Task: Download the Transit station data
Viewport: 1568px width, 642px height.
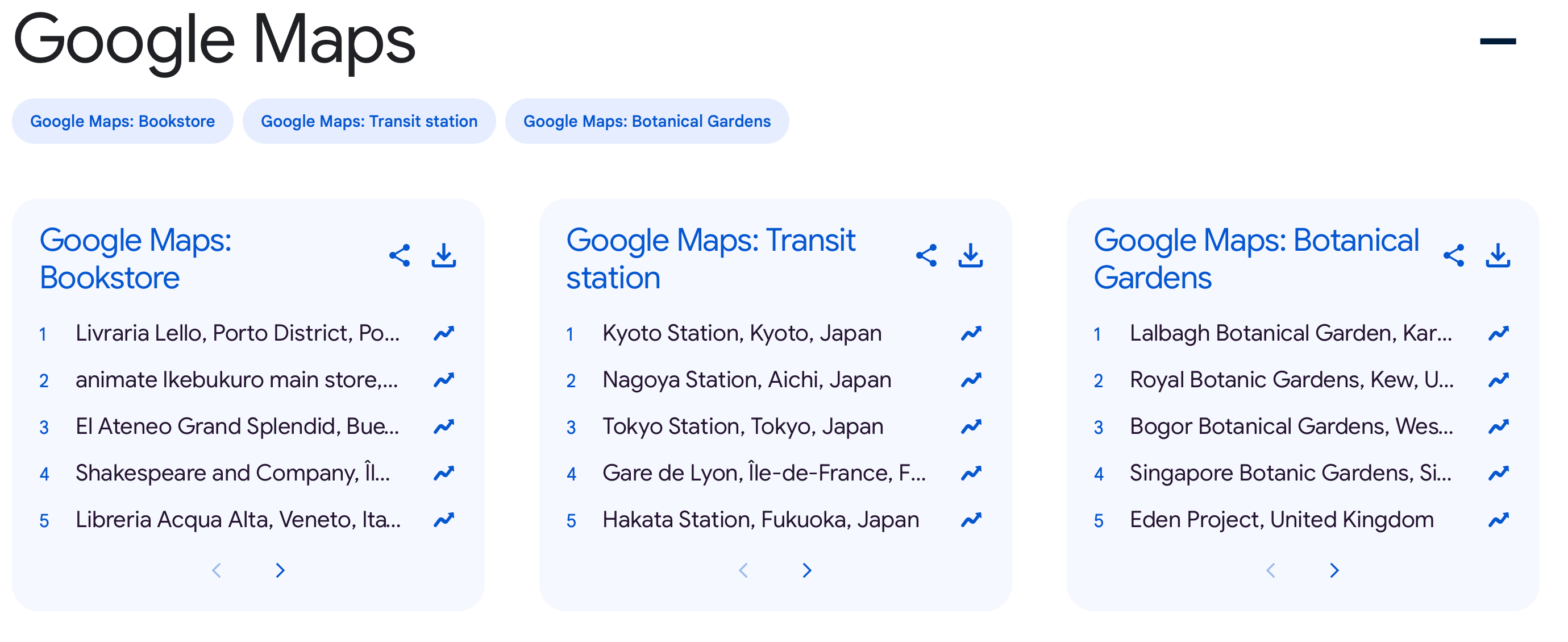Action: coord(971,256)
